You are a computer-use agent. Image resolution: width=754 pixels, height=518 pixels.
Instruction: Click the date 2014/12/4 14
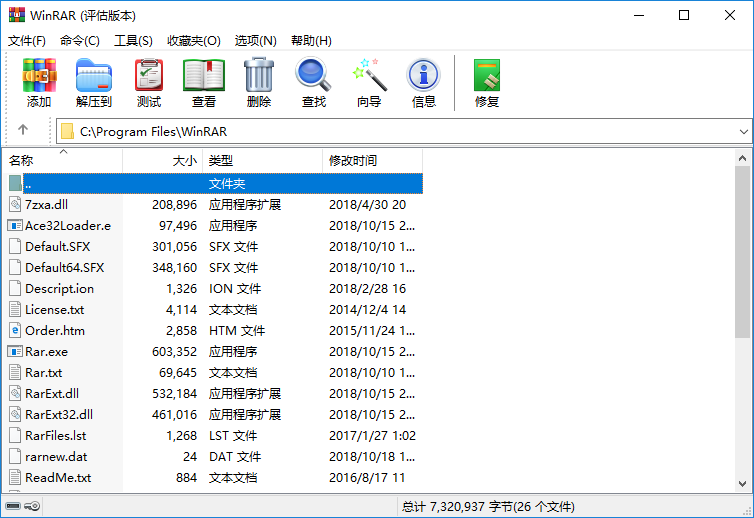[x=367, y=310]
